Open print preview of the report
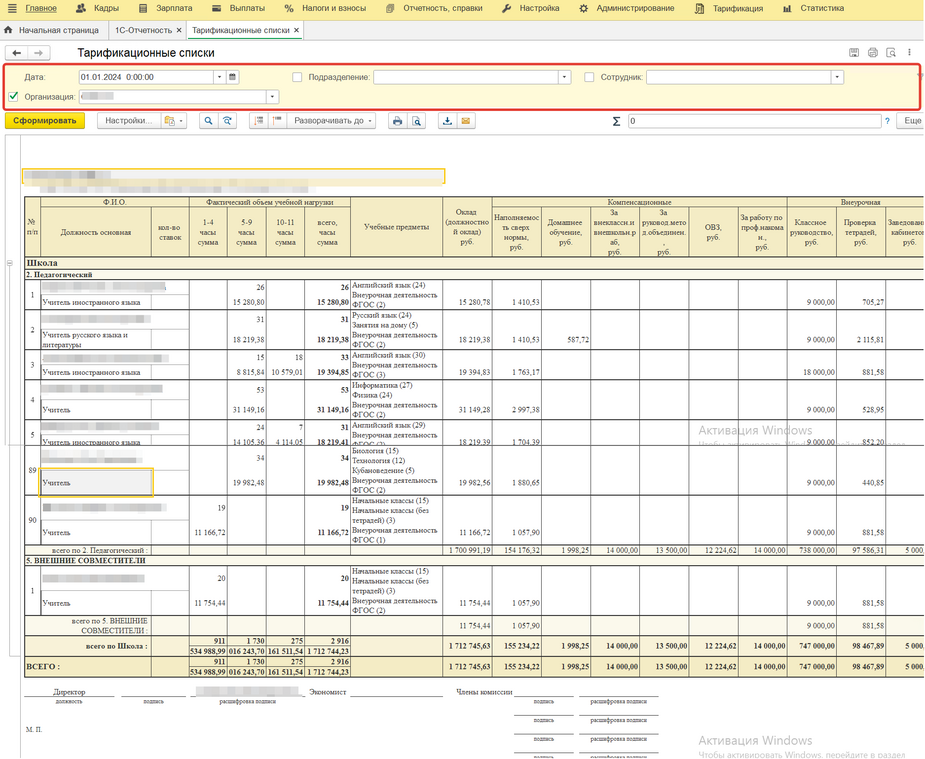Viewport: 925px width, 759px height. coord(416,121)
